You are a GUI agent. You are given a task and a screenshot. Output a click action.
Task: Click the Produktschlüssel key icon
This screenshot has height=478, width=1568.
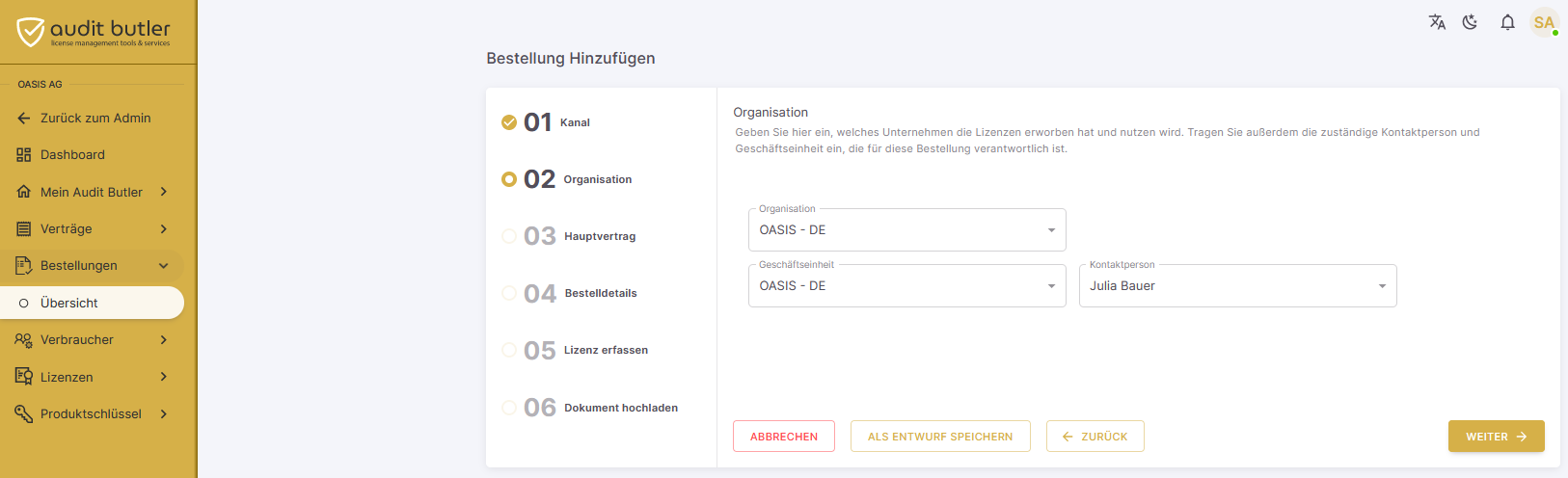click(x=24, y=414)
